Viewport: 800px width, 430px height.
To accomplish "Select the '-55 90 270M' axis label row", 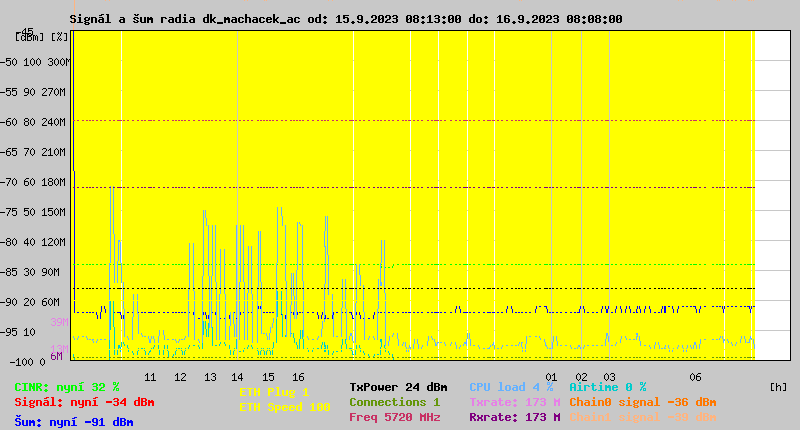I will [x=35, y=92].
